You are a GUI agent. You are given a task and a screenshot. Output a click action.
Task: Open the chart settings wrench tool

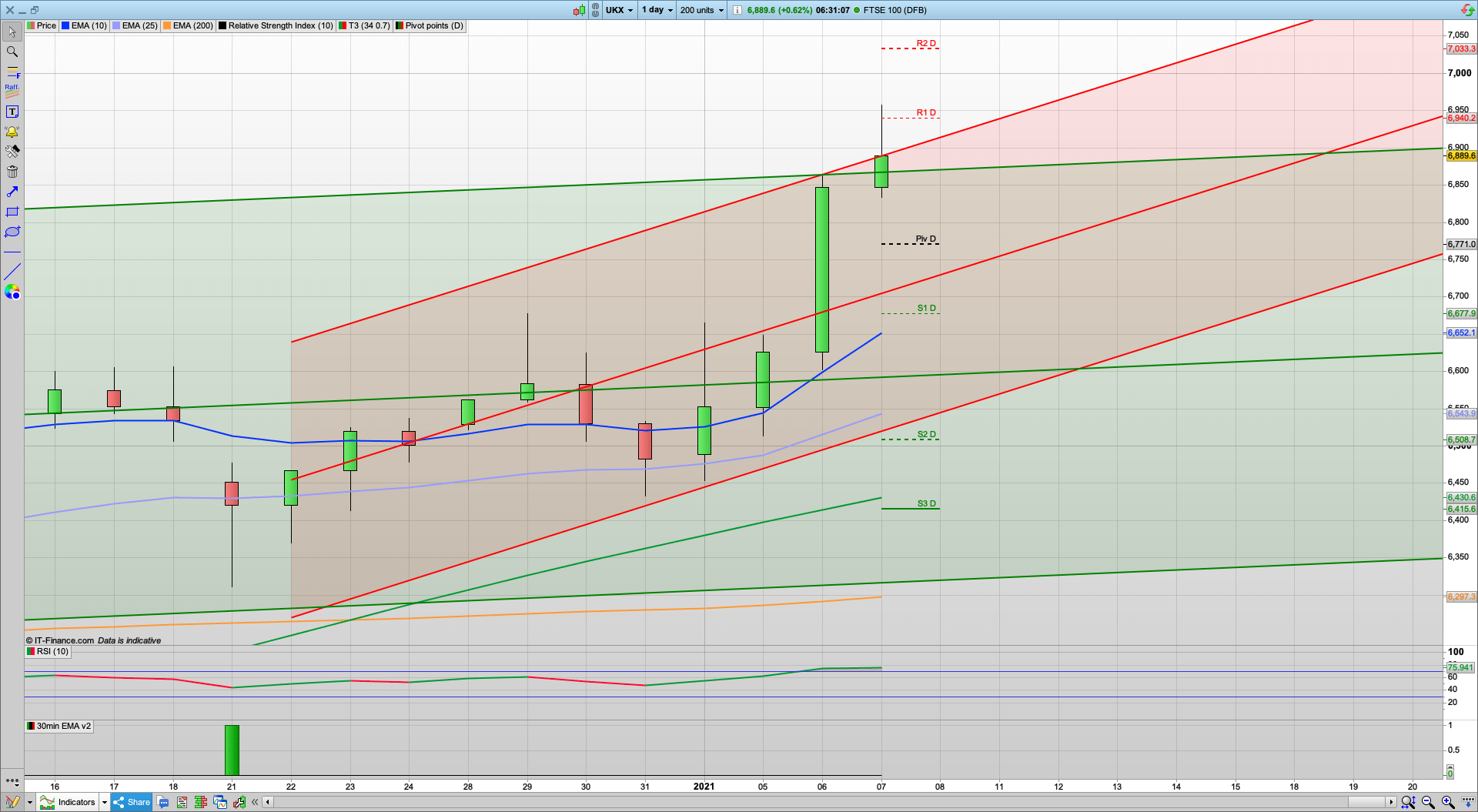[x=12, y=152]
